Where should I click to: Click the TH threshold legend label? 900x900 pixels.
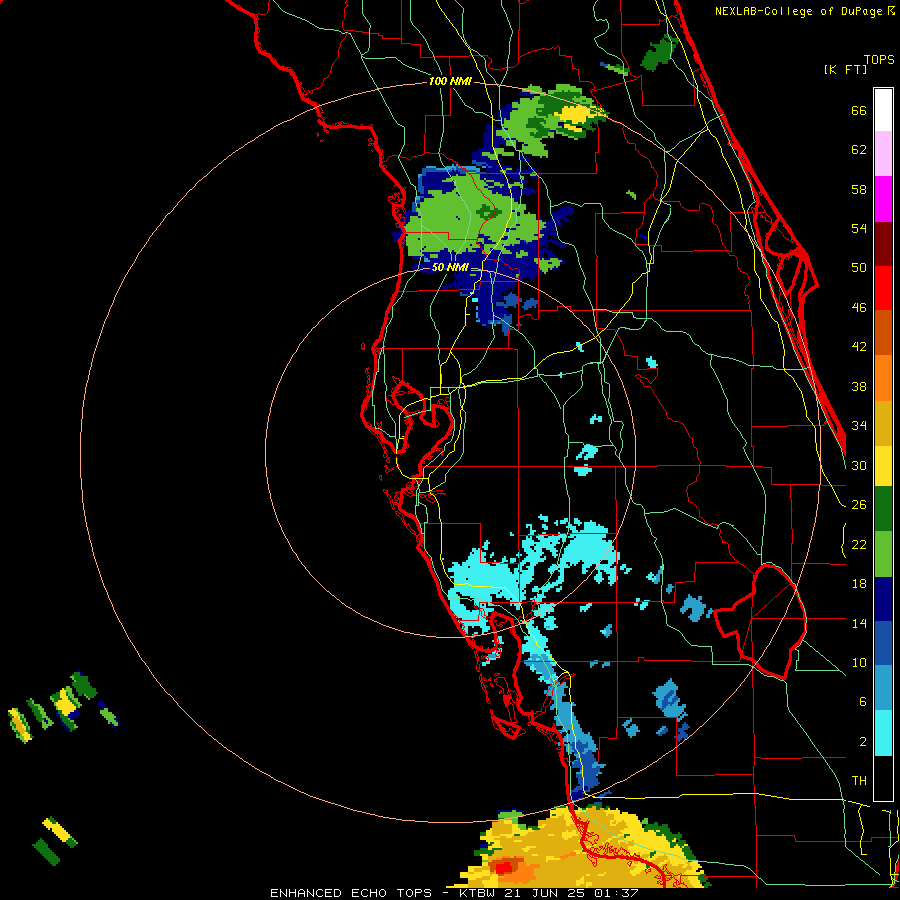(x=859, y=781)
